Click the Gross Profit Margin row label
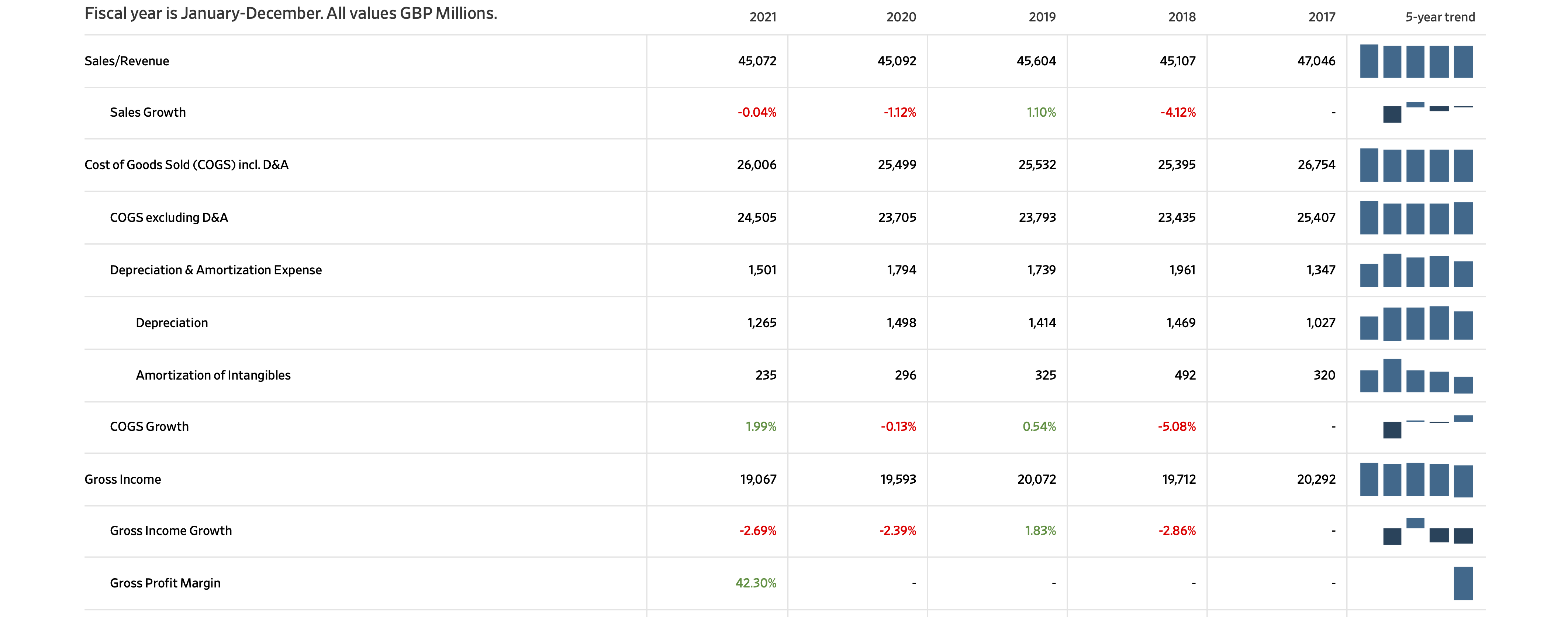This screenshot has width=1568, height=617. [165, 583]
